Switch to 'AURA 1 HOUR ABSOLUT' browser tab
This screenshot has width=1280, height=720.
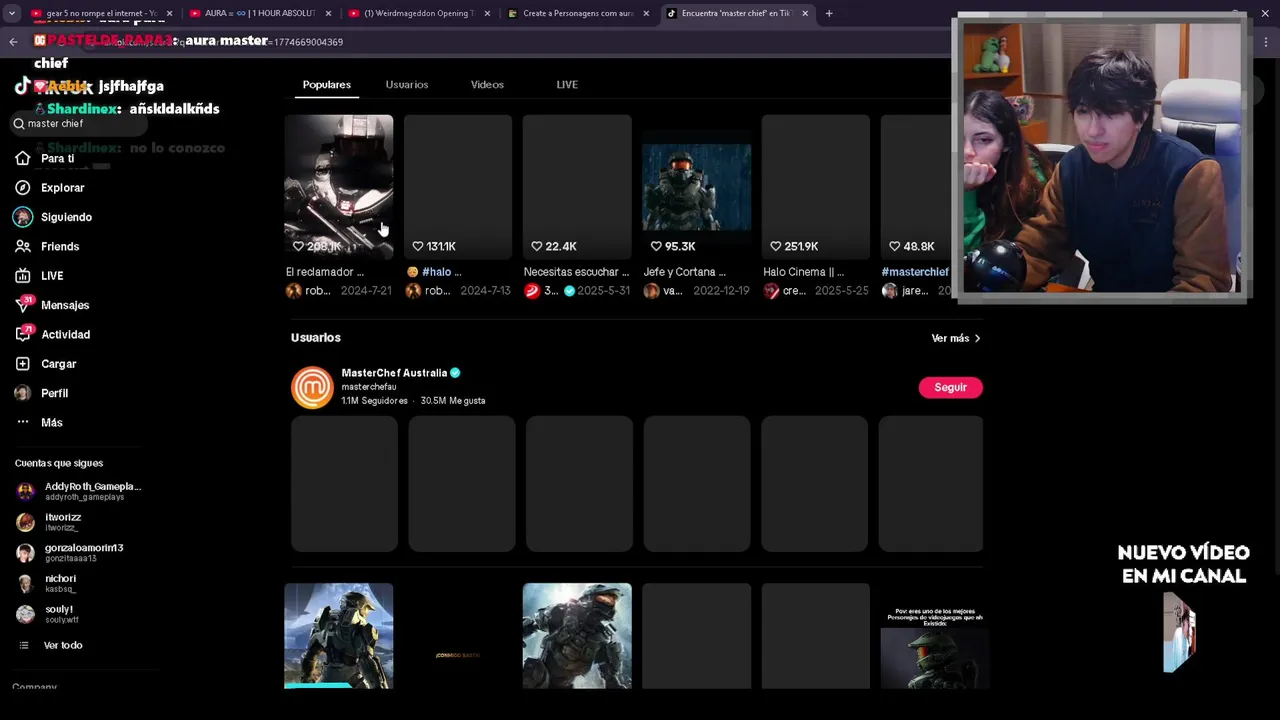coord(259,14)
